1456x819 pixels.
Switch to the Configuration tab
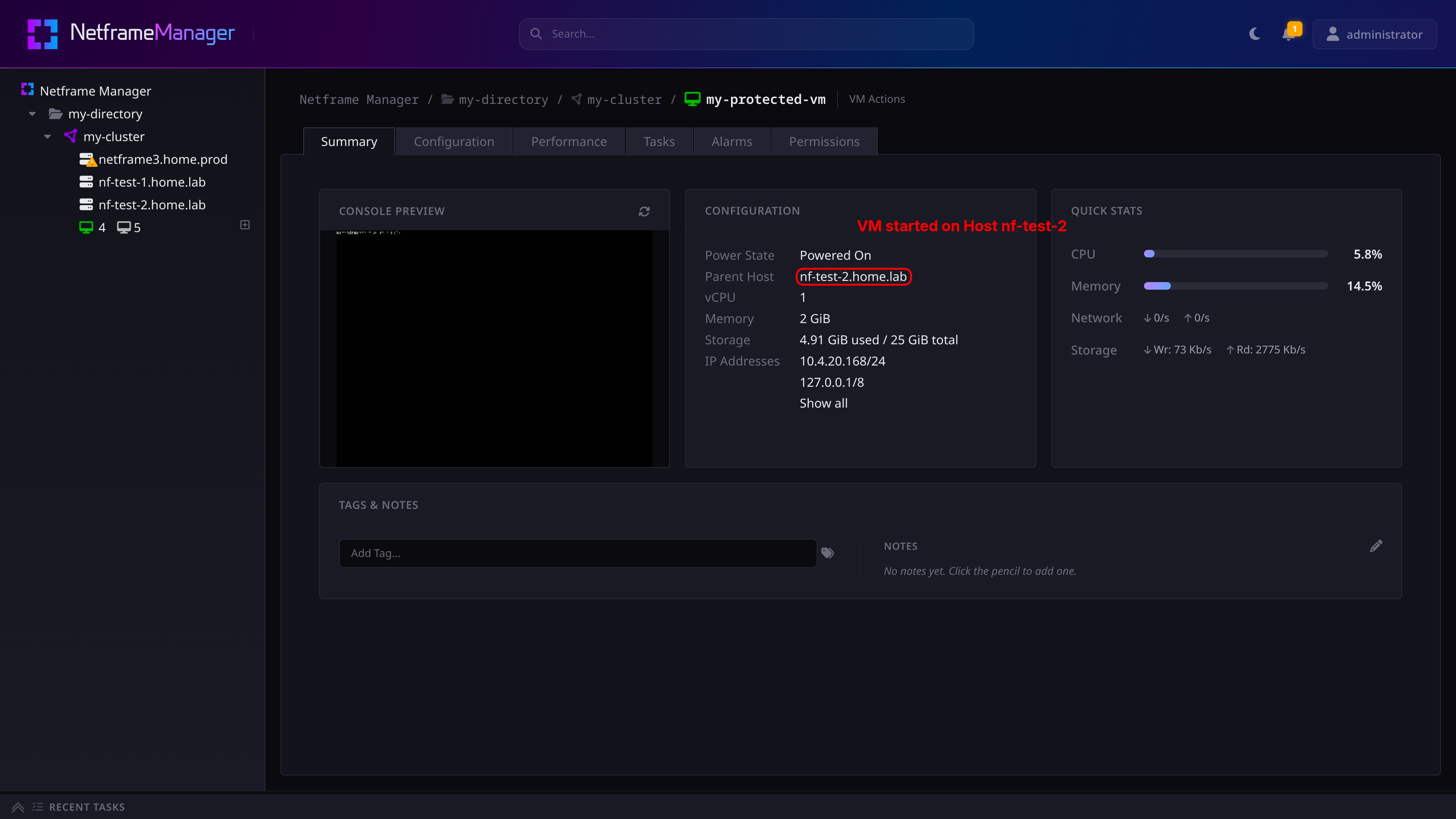click(454, 141)
